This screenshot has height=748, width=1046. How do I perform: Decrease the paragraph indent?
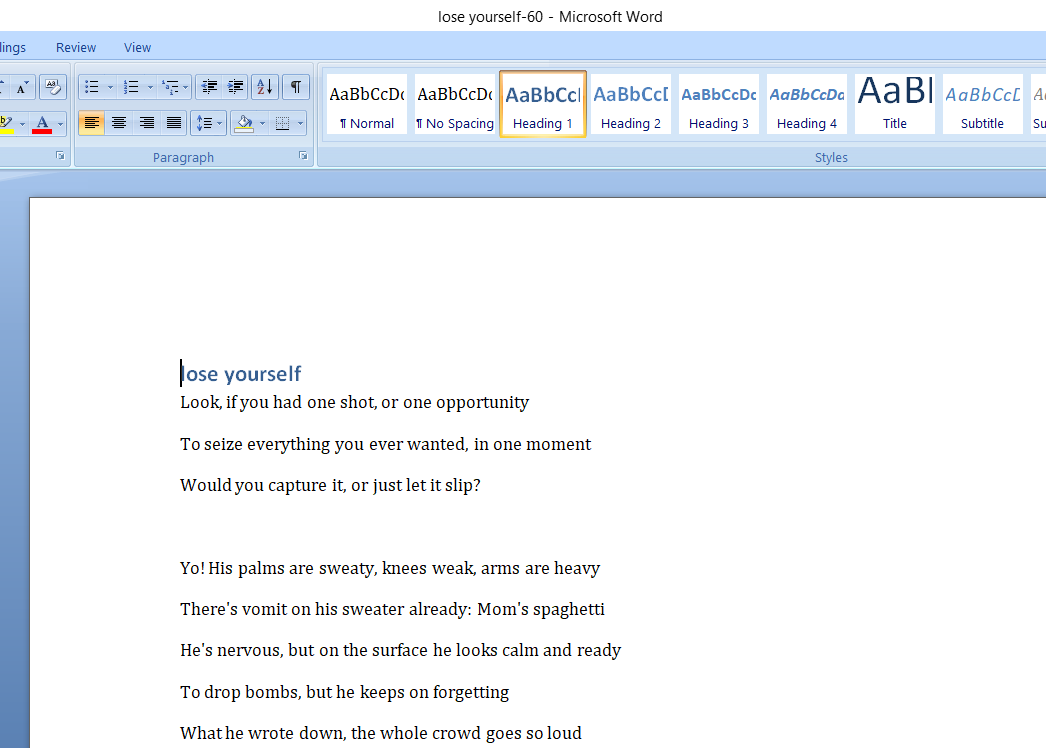(x=209, y=87)
